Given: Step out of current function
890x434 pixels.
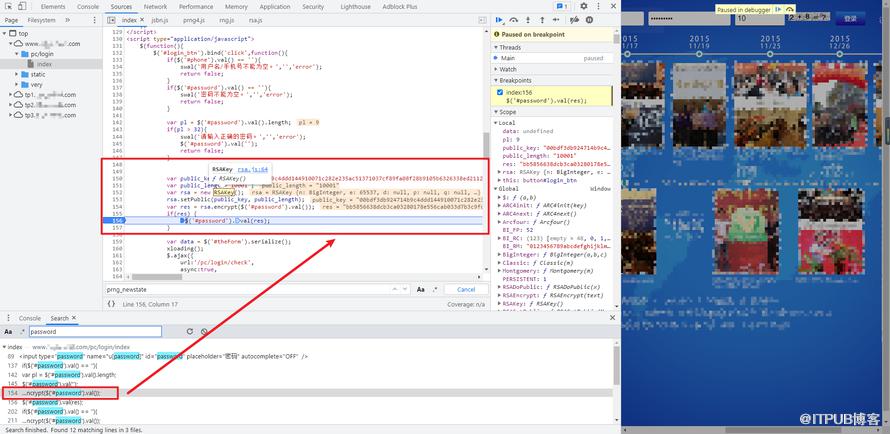Looking at the screenshot, I should [542, 20].
